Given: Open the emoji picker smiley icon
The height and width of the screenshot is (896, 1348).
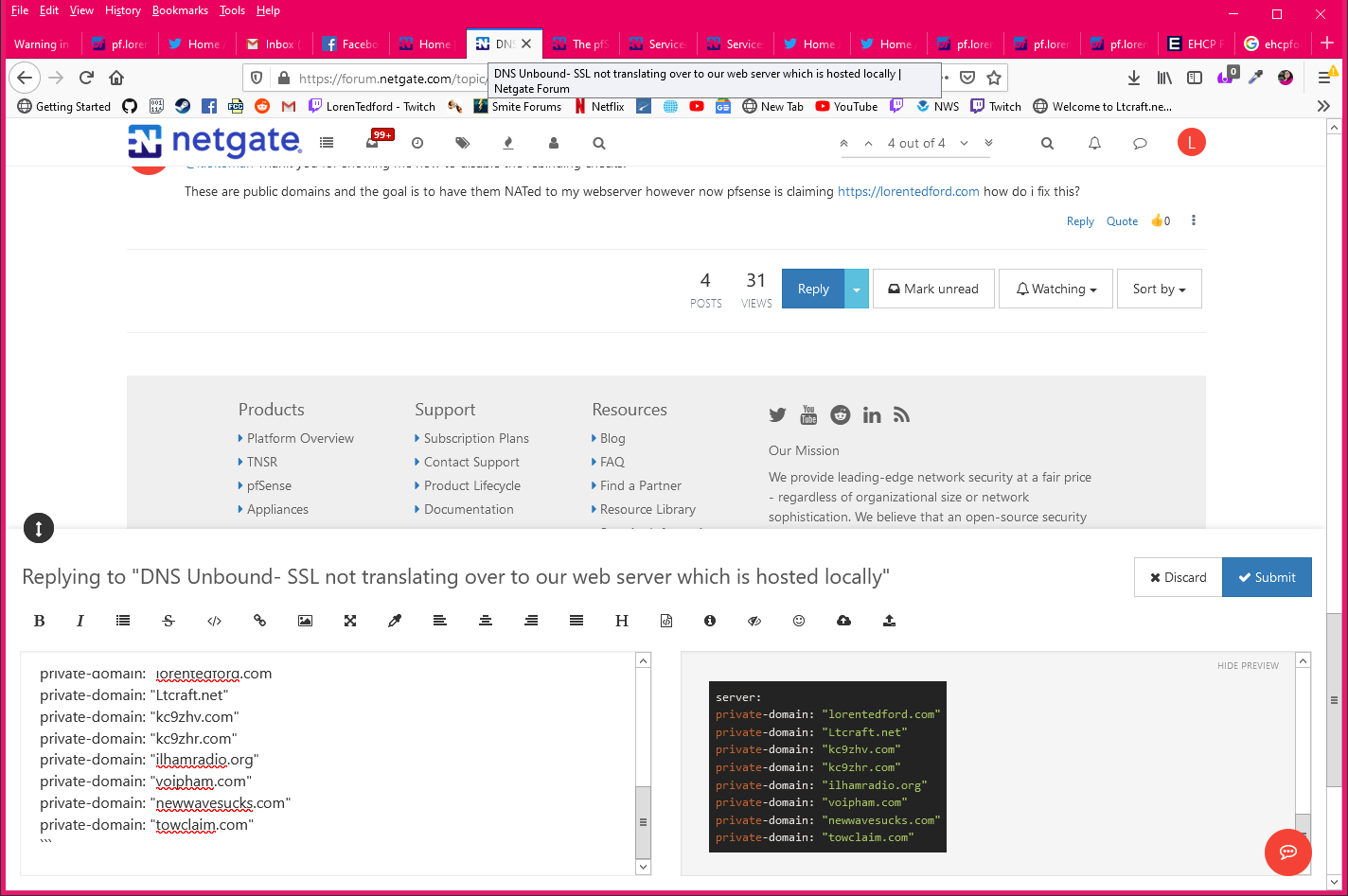Looking at the screenshot, I should 799,621.
